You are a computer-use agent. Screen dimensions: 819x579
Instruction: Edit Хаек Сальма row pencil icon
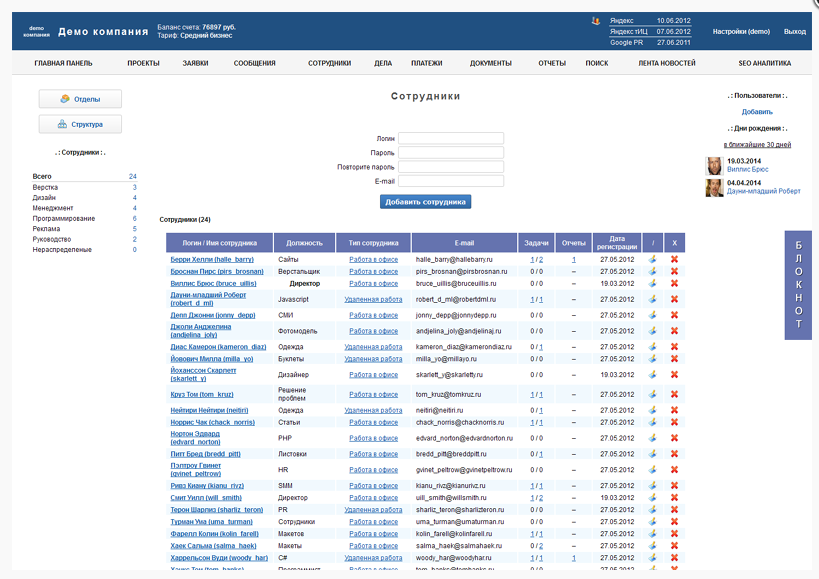pos(652,546)
